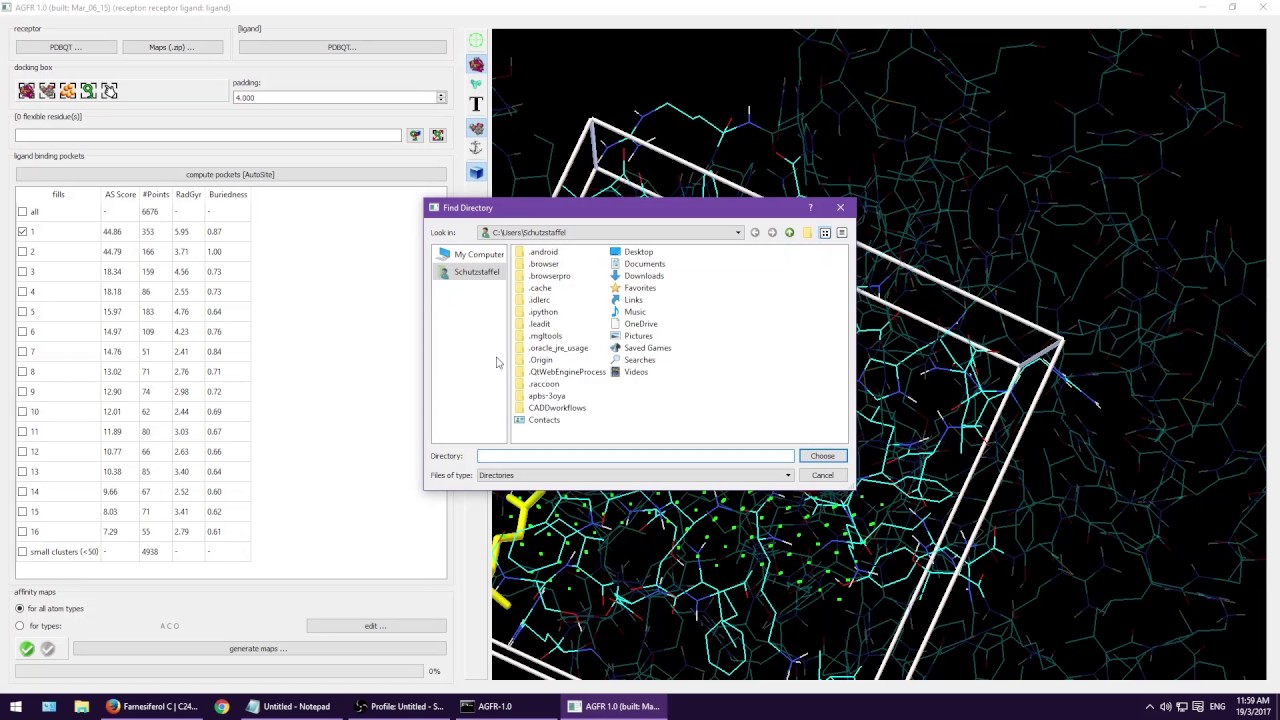Toggle the blue cube box icon

[x=476, y=172]
